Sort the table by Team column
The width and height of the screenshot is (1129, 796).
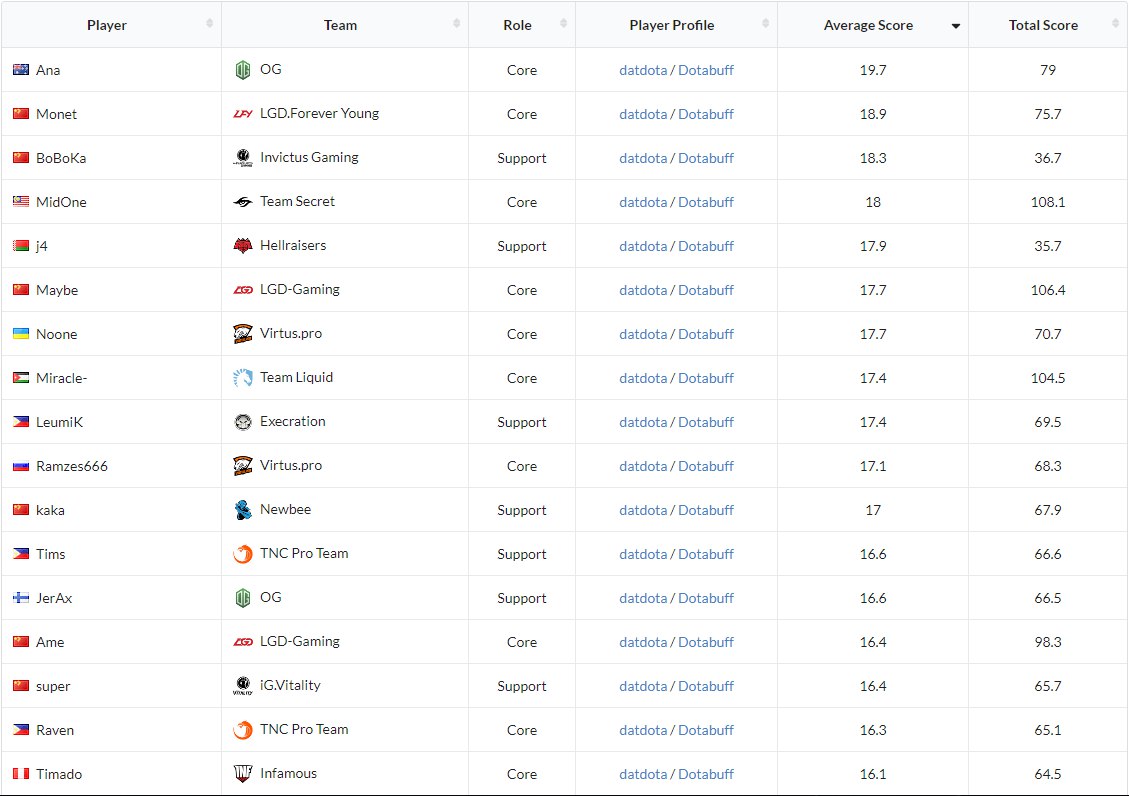click(x=340, y=25)
